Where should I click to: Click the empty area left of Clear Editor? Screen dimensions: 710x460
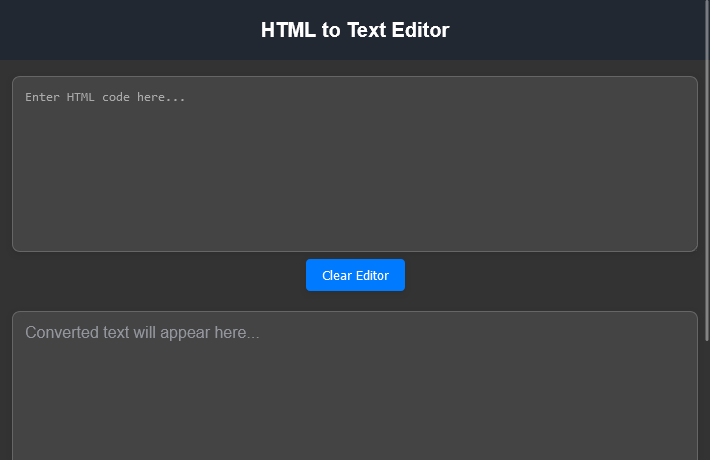point(150,275)
